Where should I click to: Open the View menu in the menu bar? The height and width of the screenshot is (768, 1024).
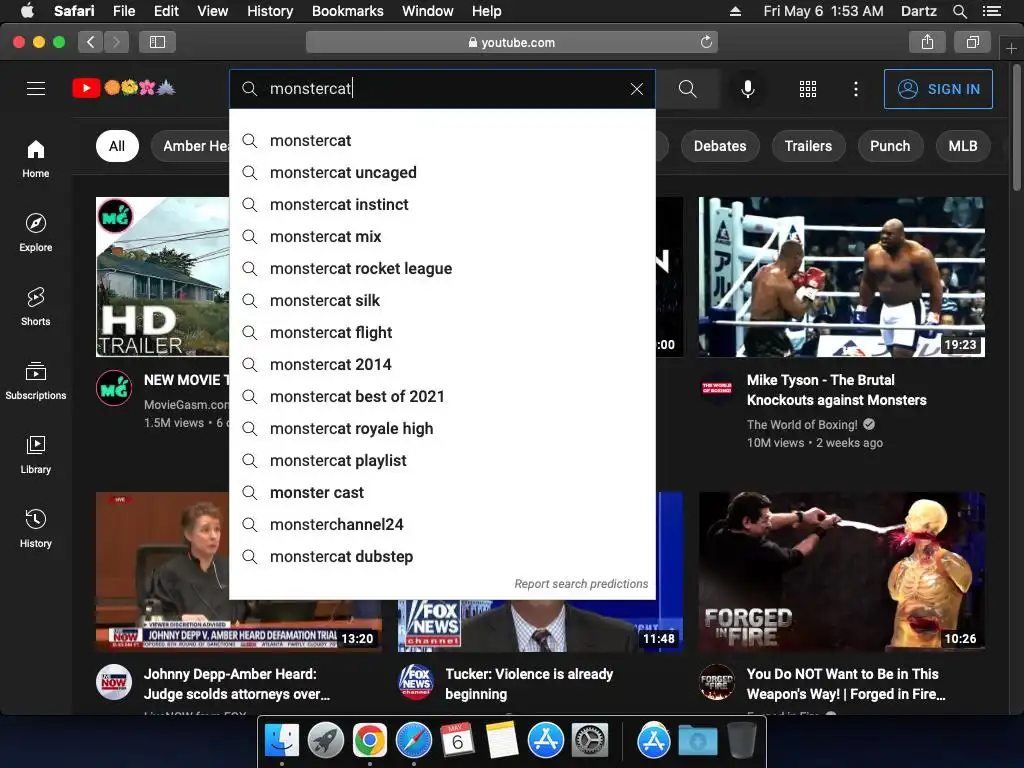click(213, 11)
